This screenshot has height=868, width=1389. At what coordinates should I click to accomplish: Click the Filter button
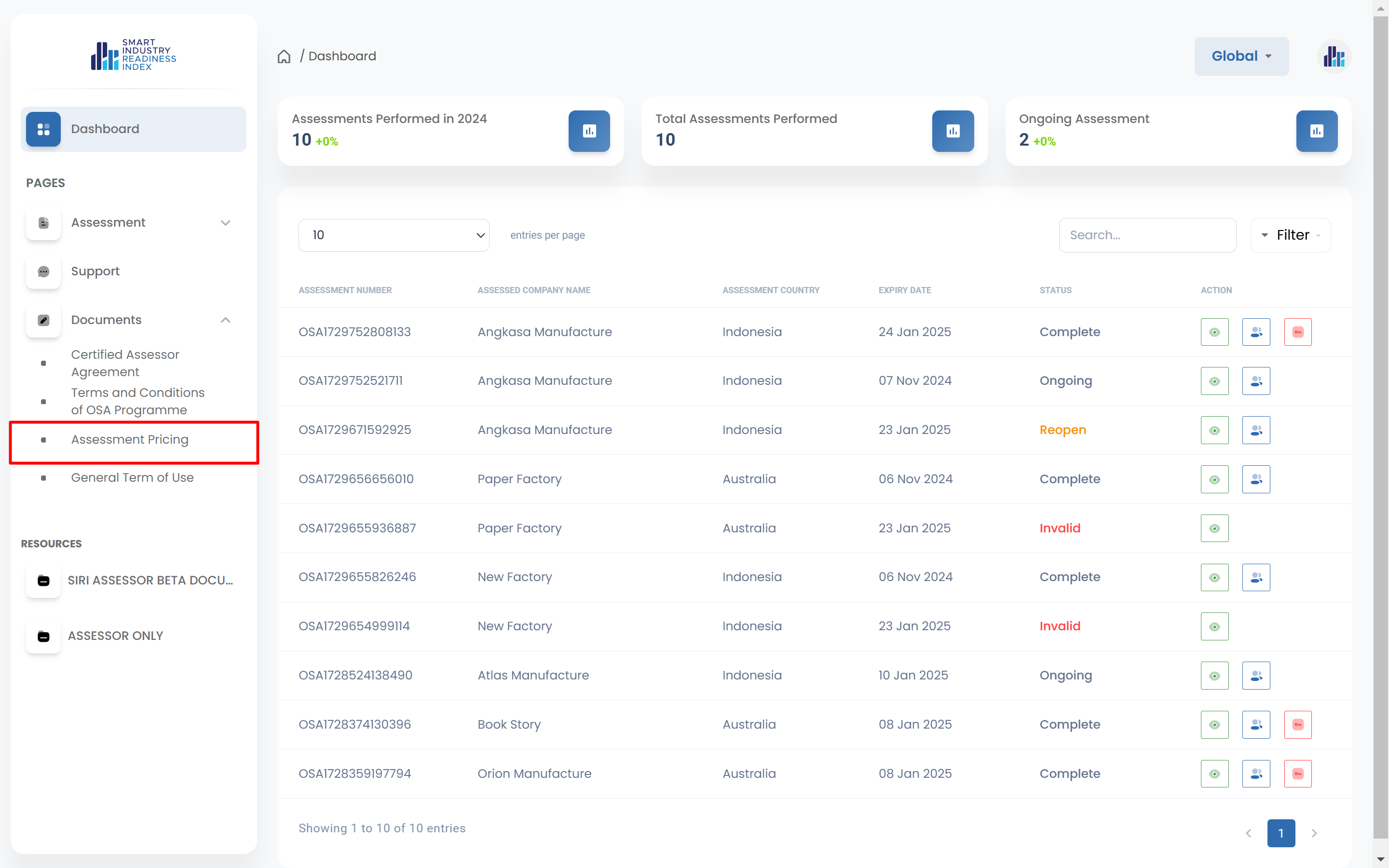point(1290,235)
